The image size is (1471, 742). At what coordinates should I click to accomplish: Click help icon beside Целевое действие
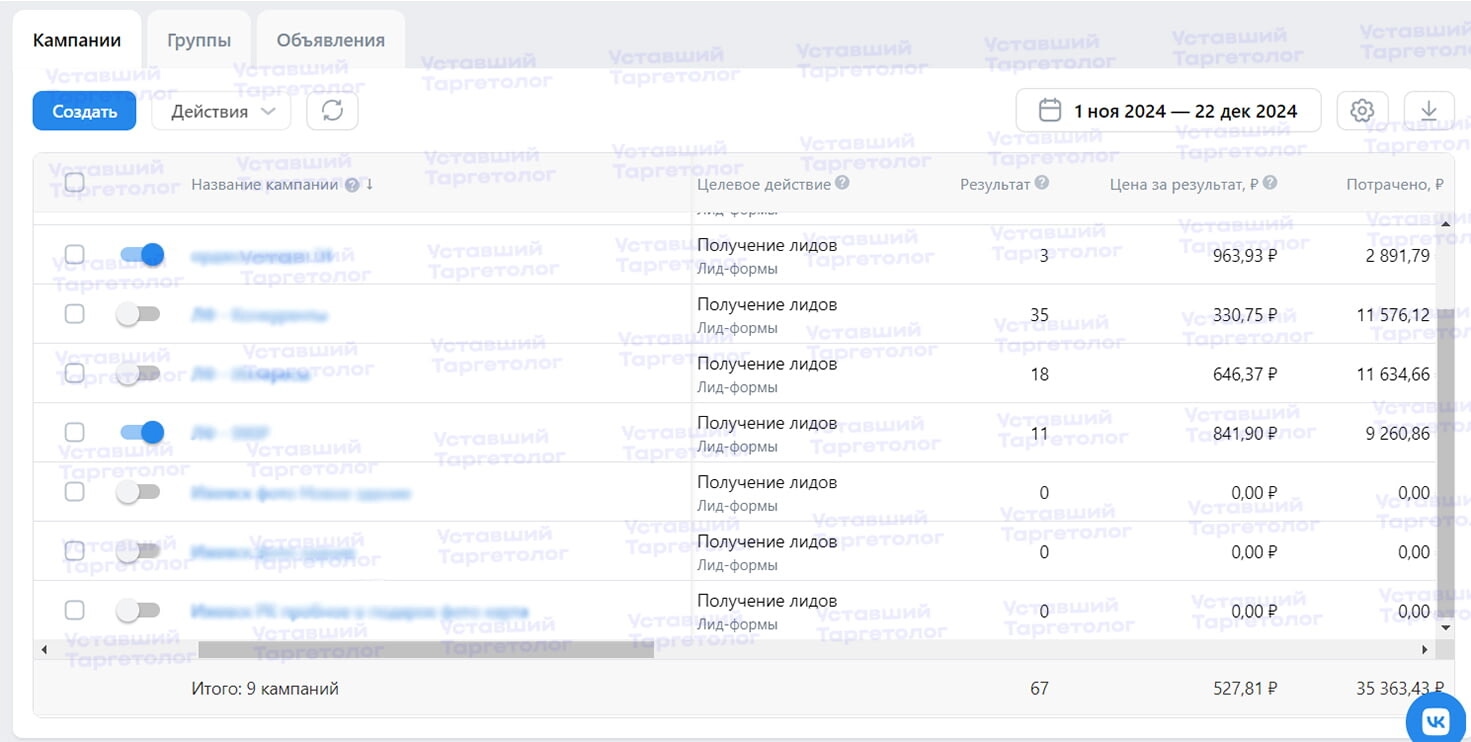tap(842, 184)
